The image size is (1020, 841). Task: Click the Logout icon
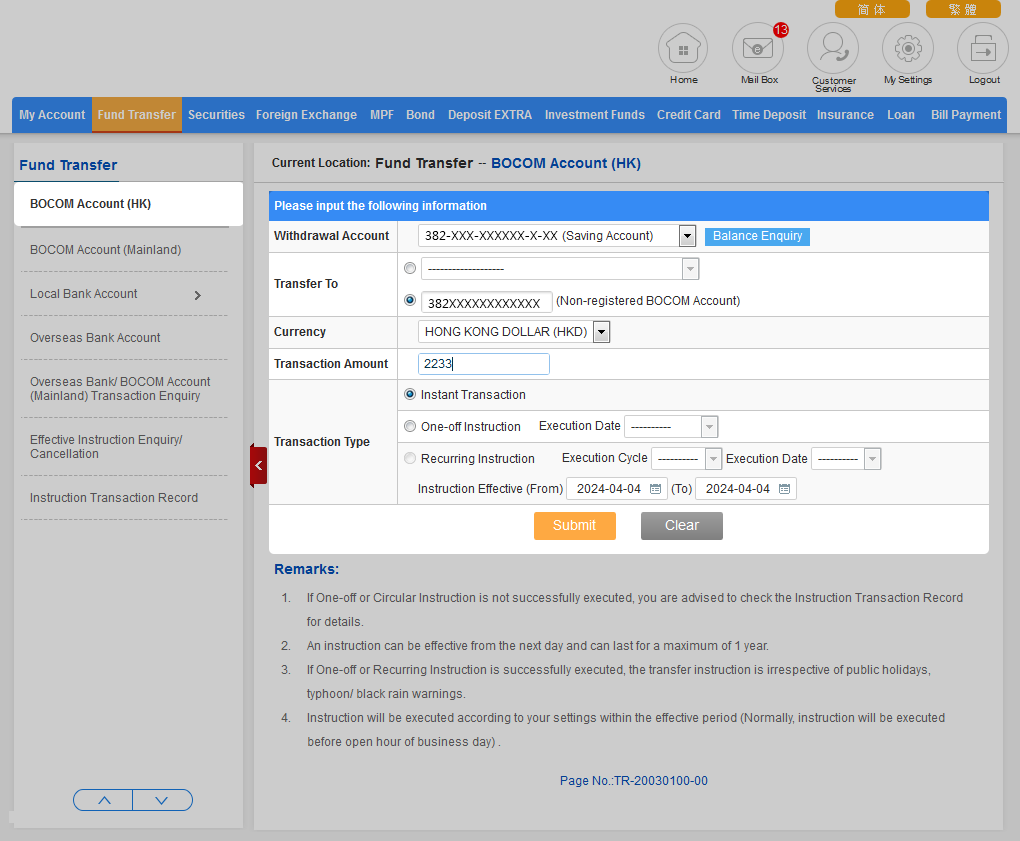click(x=983, y=49)
